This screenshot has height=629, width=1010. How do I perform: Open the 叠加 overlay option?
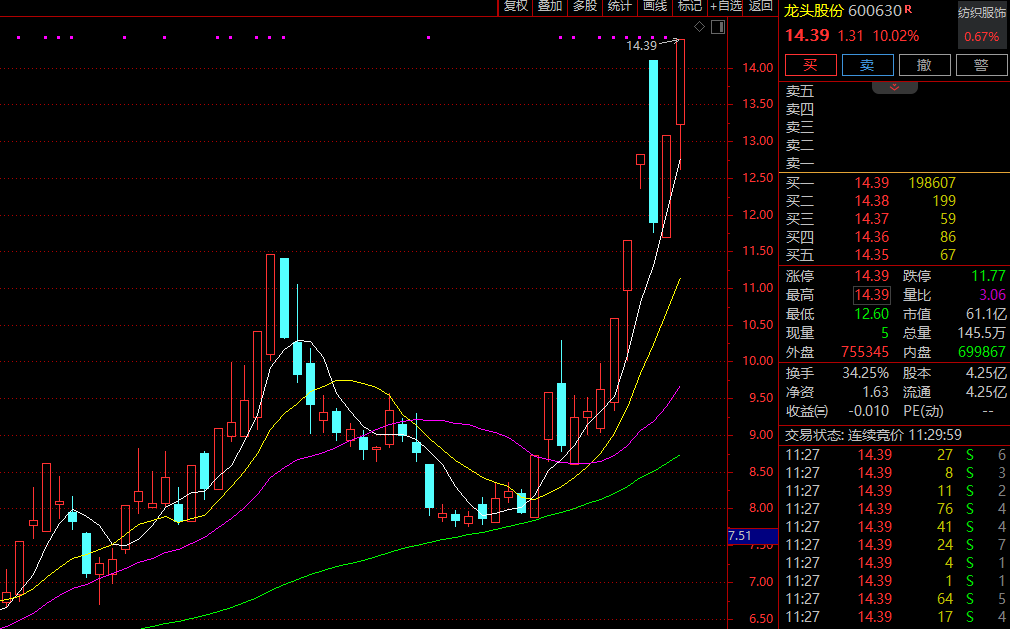pyautogui.click(x=550, y=6)
